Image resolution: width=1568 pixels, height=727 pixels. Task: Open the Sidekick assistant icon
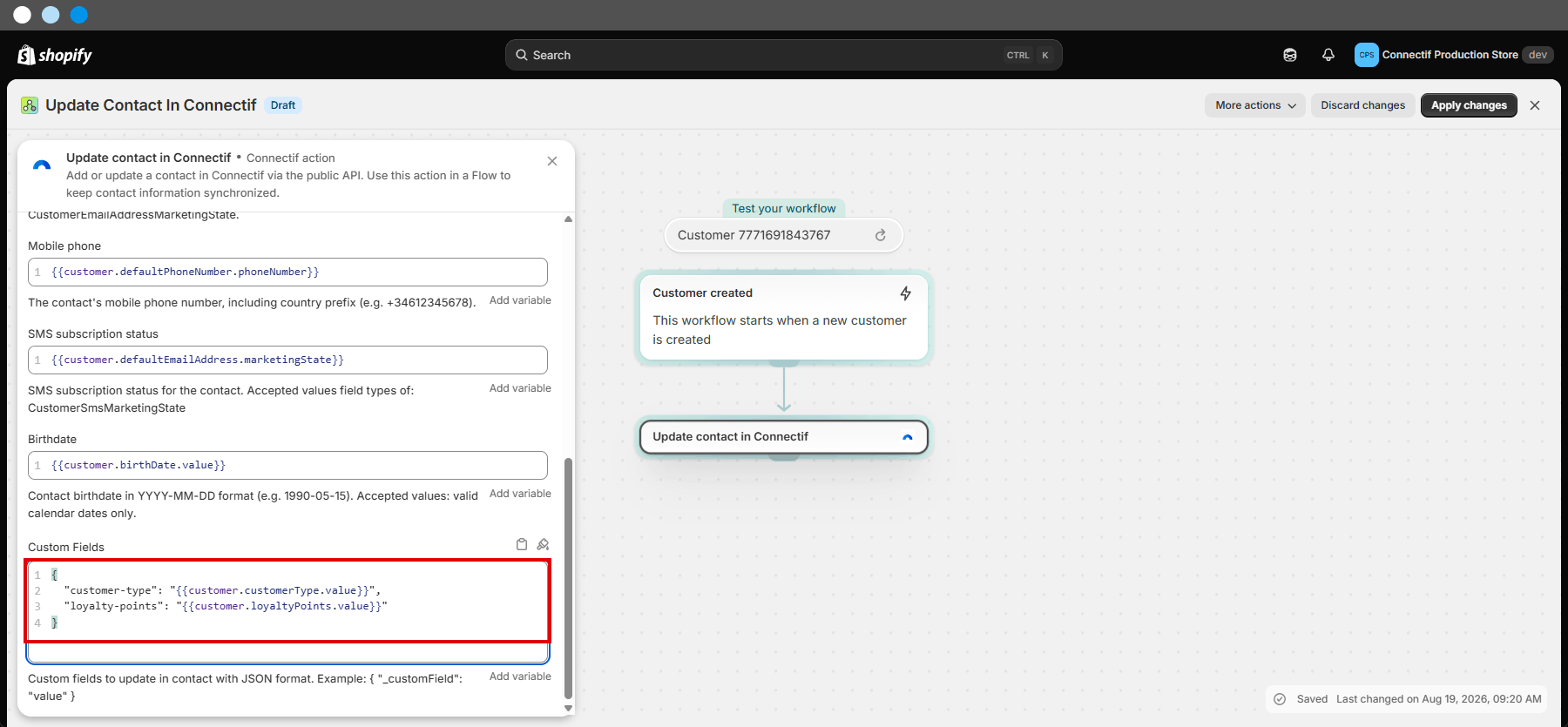point(1290,55)
